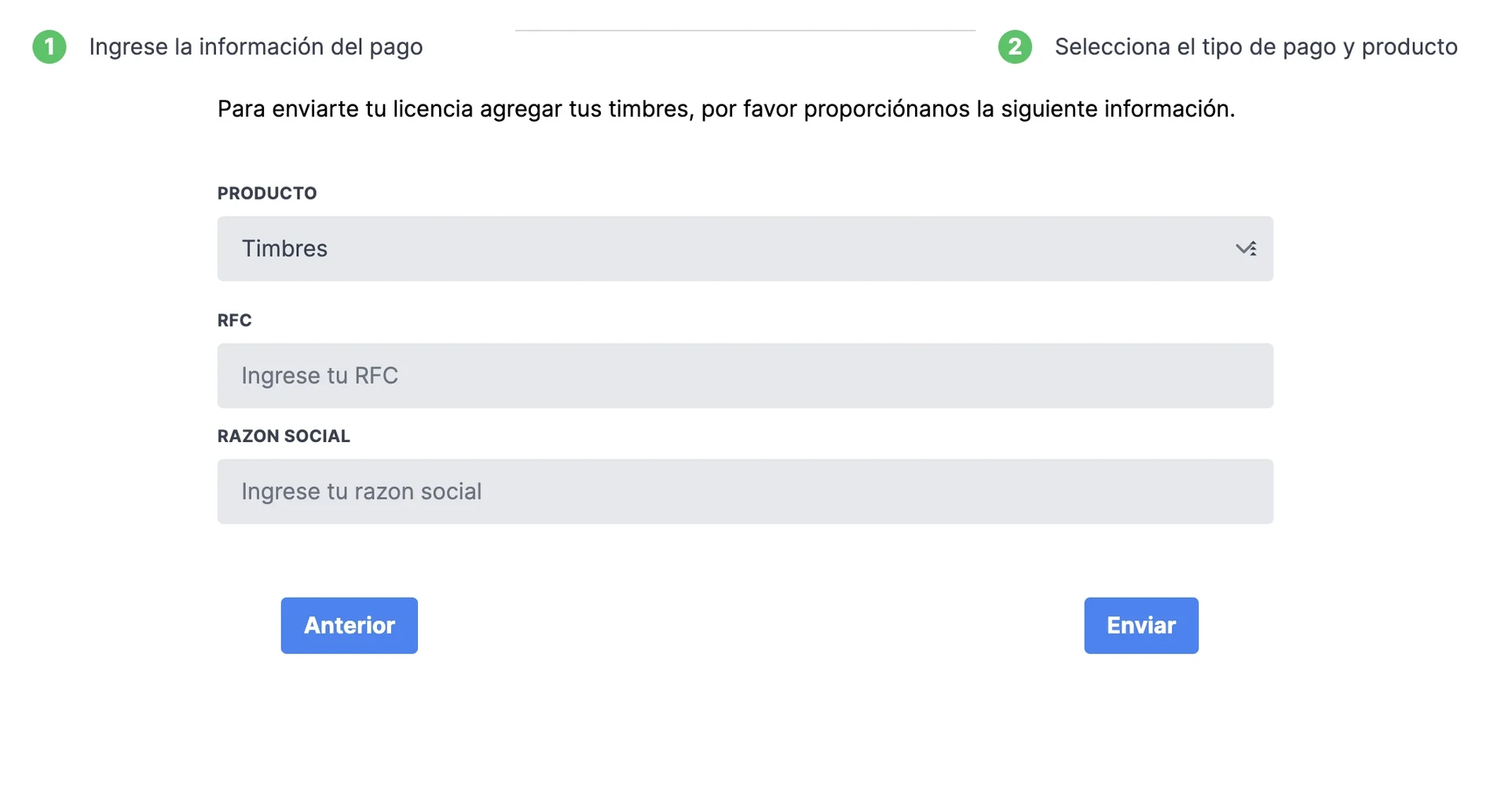Select the 'Ingrese la información del pago' step
Screen dimensions: 1508x812
[256, 46]
